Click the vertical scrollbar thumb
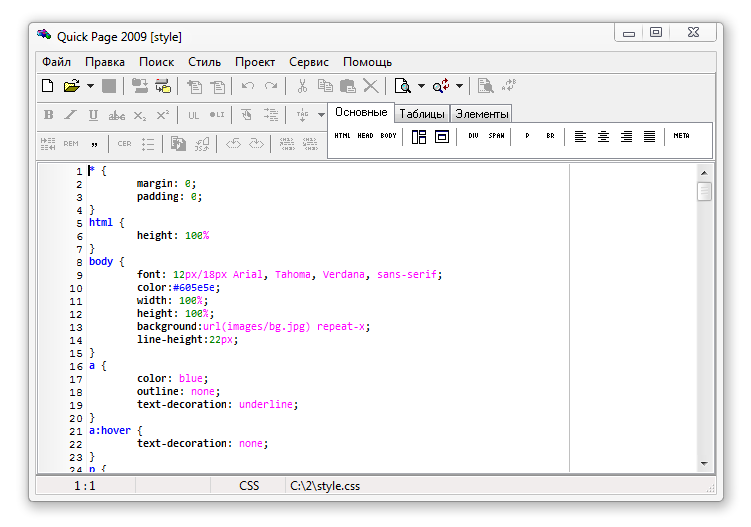The image size is (751, 527). [x=704, y=192]
